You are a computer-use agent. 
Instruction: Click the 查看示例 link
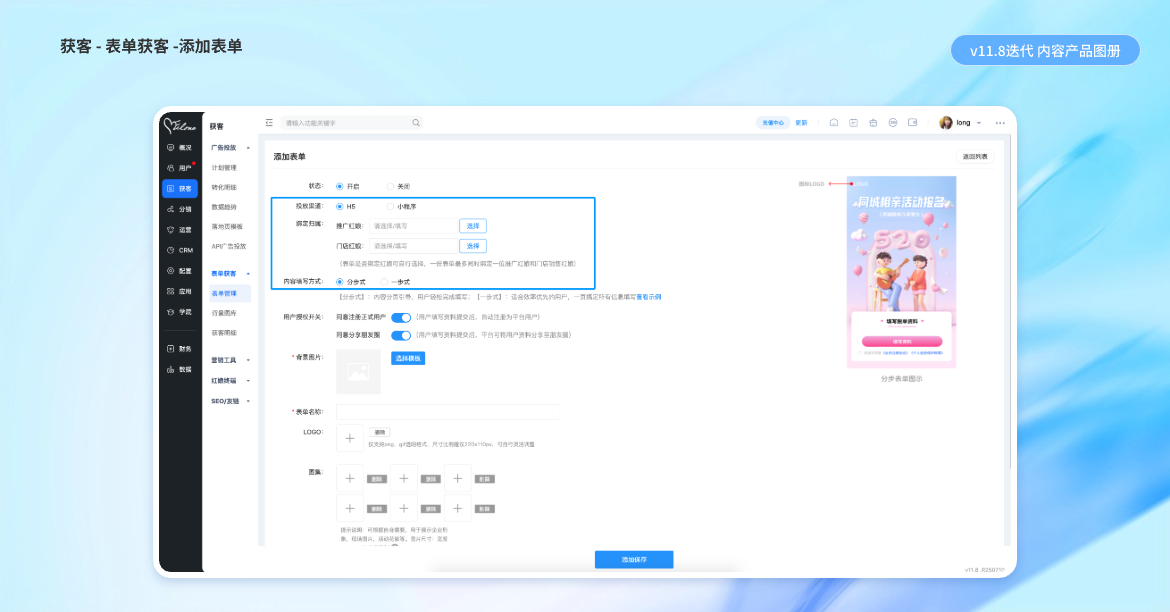648,297
